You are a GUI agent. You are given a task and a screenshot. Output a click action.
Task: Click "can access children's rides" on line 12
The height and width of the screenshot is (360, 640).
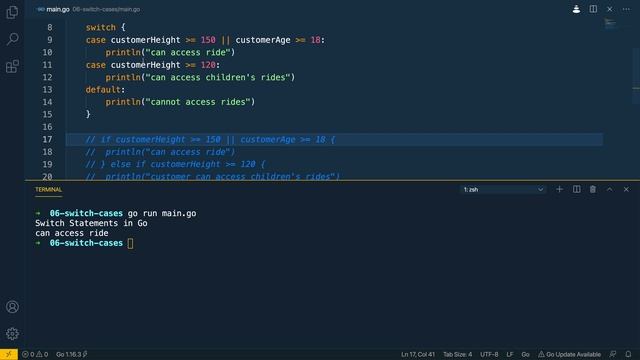coord(218,77)
